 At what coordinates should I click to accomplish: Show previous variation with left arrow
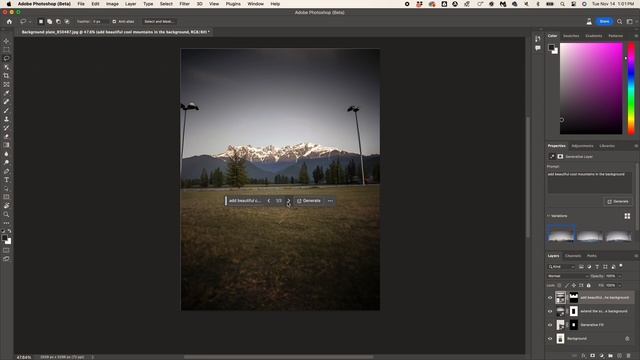pos(269,201)
